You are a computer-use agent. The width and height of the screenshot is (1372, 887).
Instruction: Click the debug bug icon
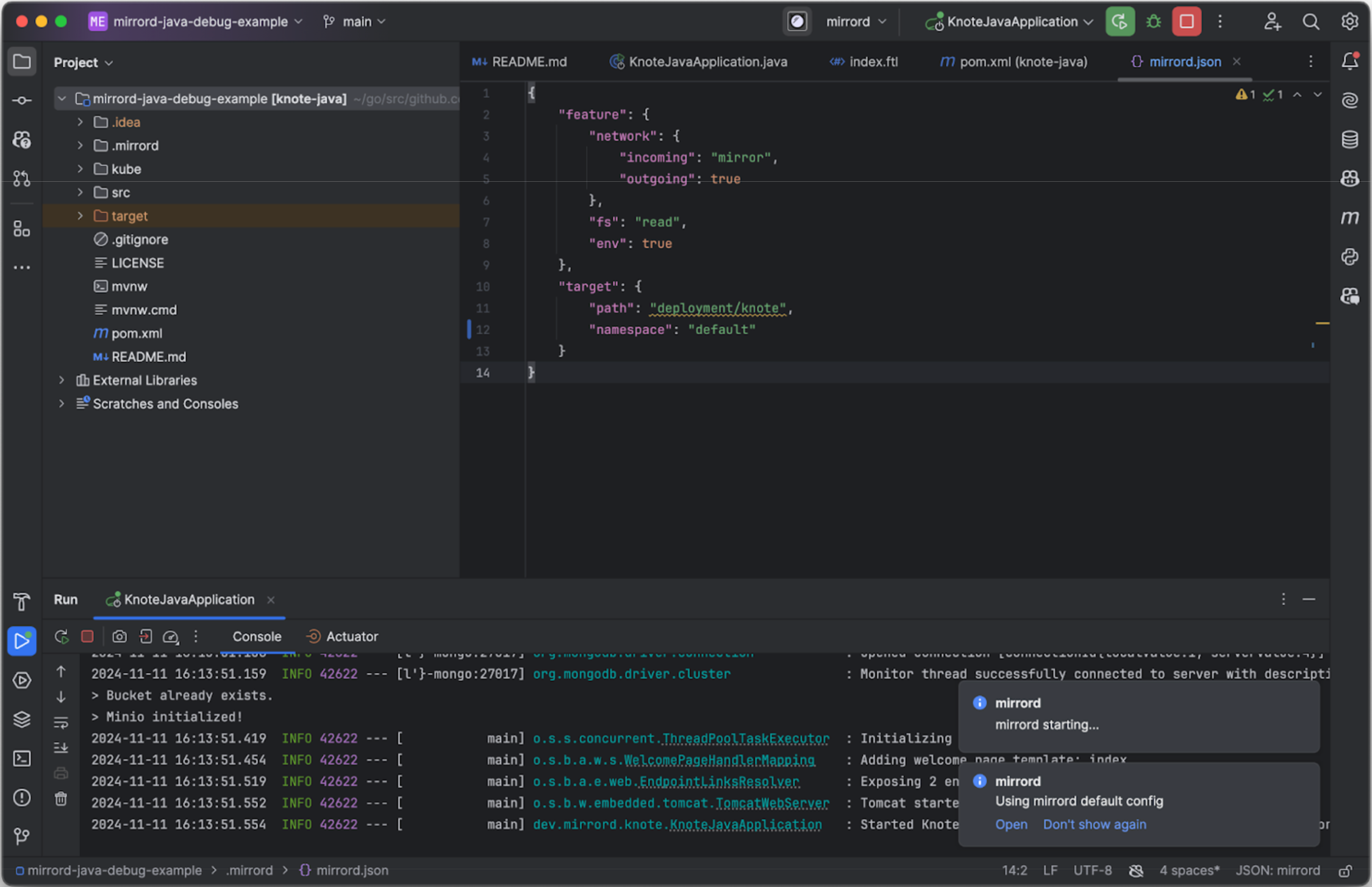click(1153, 22)
